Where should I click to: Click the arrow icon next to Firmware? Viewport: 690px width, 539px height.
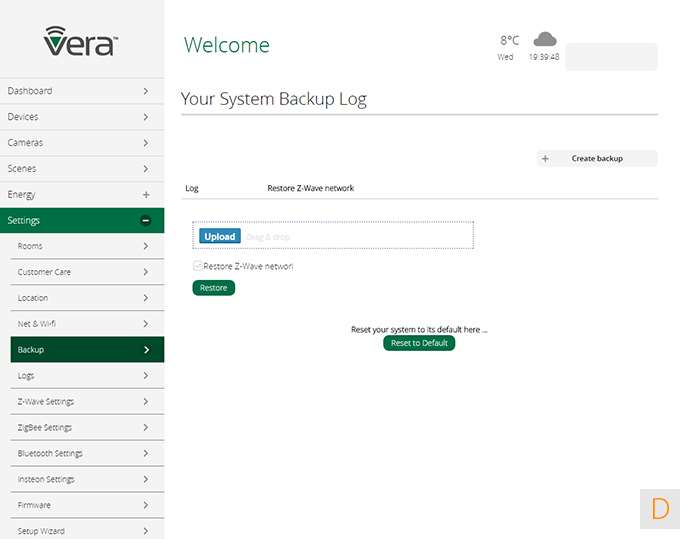pyautogui.click(x=146, y=505)
